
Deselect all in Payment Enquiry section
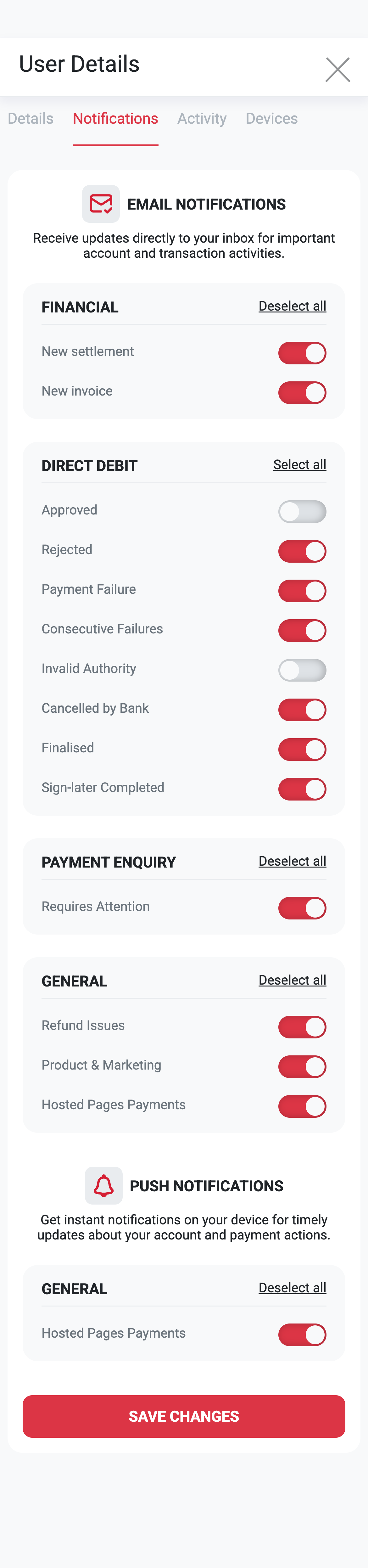[293, 861]
